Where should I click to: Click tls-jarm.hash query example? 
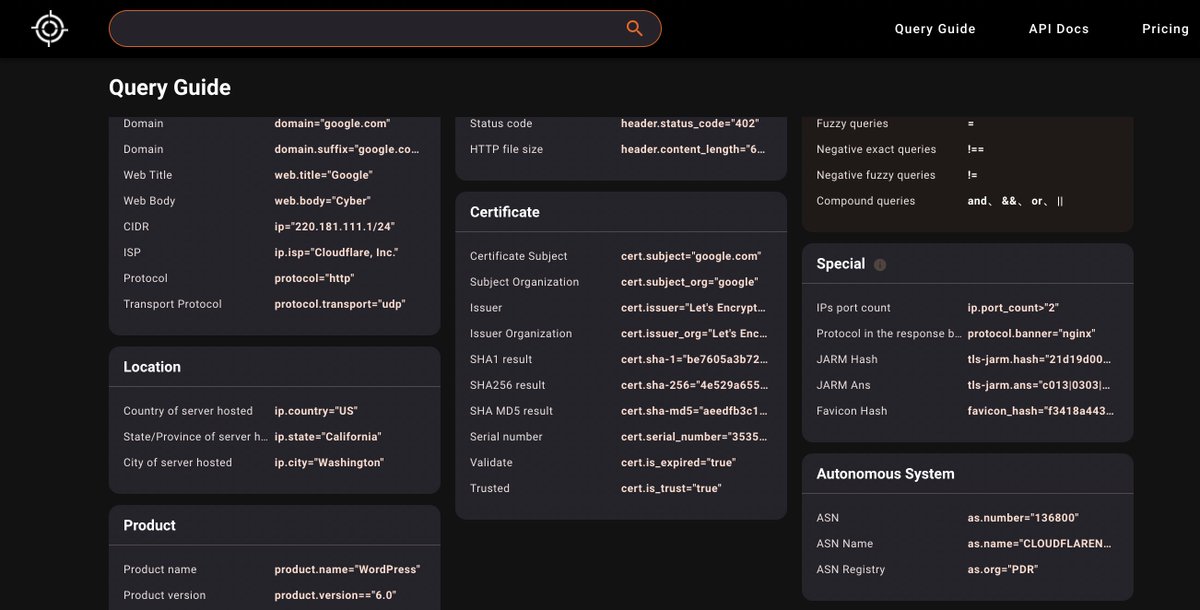click(x=1039, y=360)
